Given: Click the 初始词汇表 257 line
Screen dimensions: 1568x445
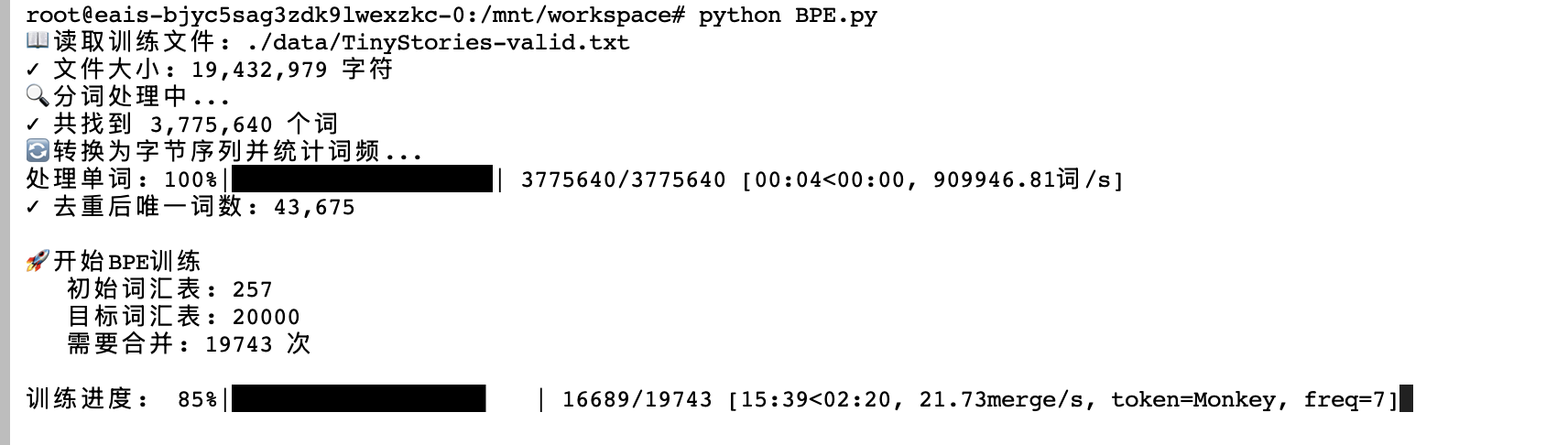Looking at the screenshot, I should point(169,289).
